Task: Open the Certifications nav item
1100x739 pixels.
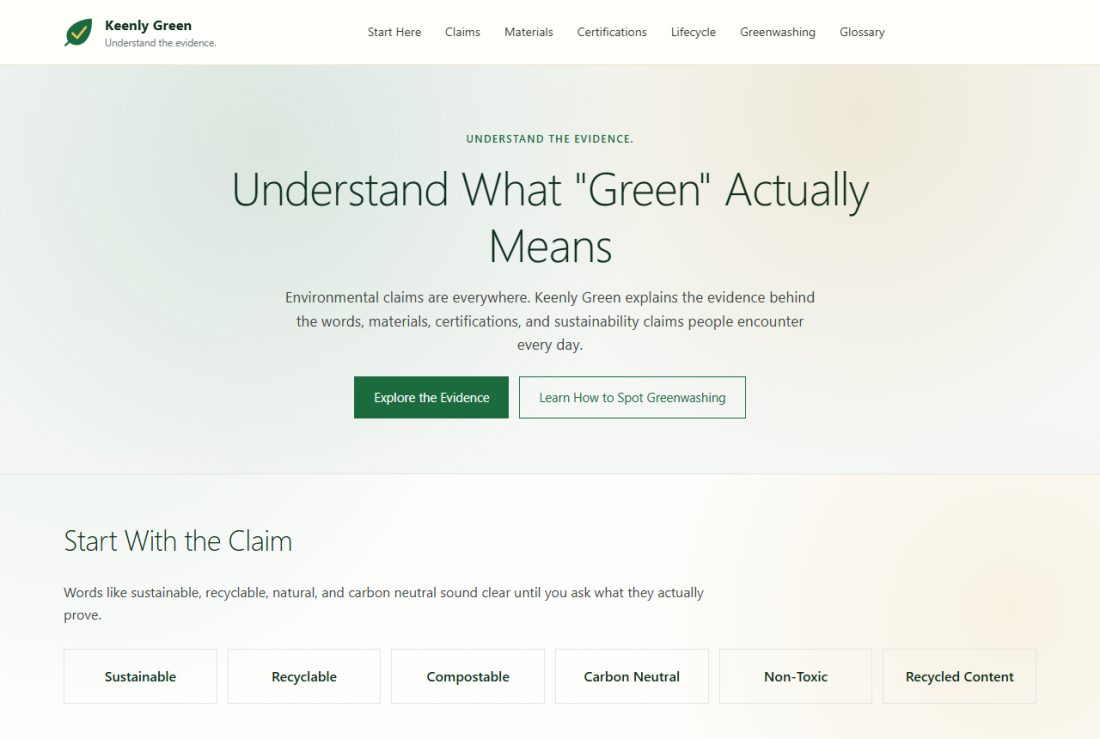Action: (612, 32)
